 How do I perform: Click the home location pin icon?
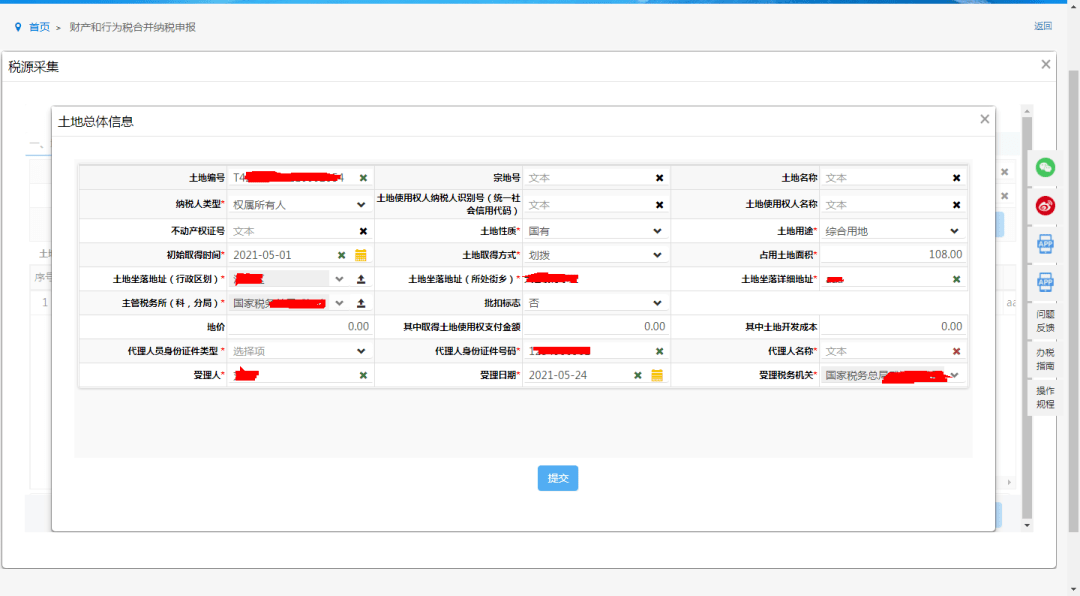pyautogui.click(x=18, y=27)
